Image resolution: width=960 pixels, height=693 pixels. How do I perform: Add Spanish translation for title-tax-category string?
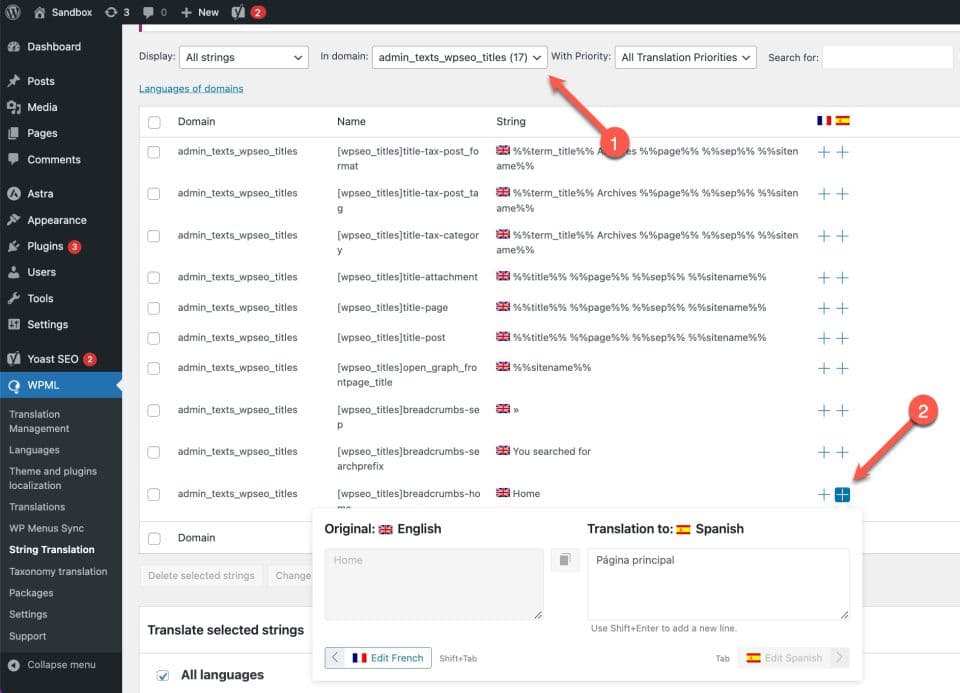[842, 236]
